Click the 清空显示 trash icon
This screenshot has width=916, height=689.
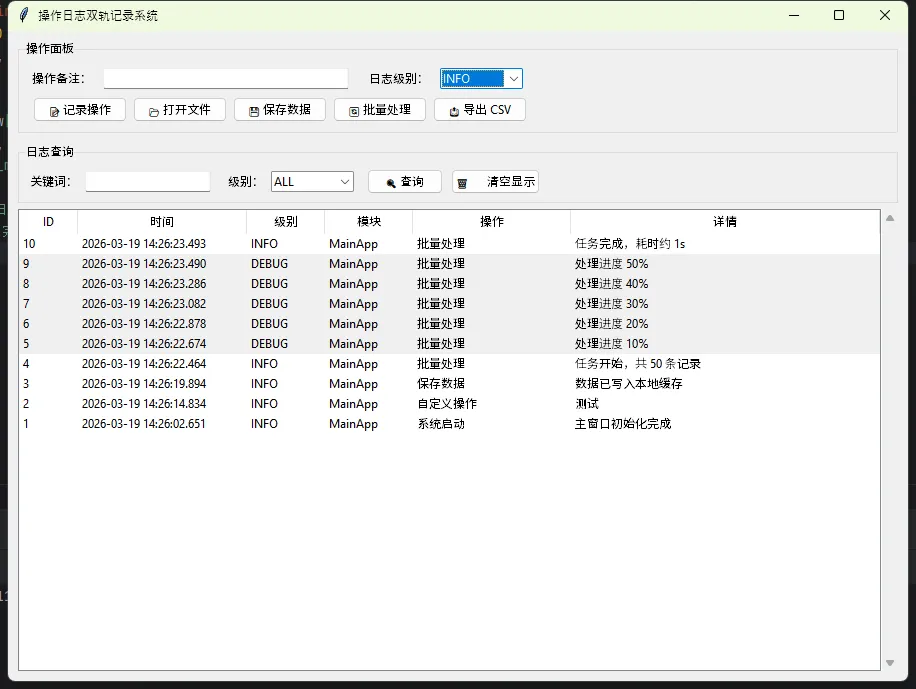(462, 183)
